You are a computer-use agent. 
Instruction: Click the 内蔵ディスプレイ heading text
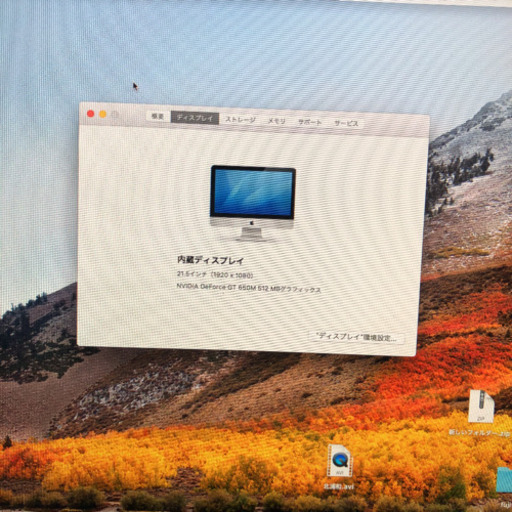pyautogui.click(x=210, y=260)
